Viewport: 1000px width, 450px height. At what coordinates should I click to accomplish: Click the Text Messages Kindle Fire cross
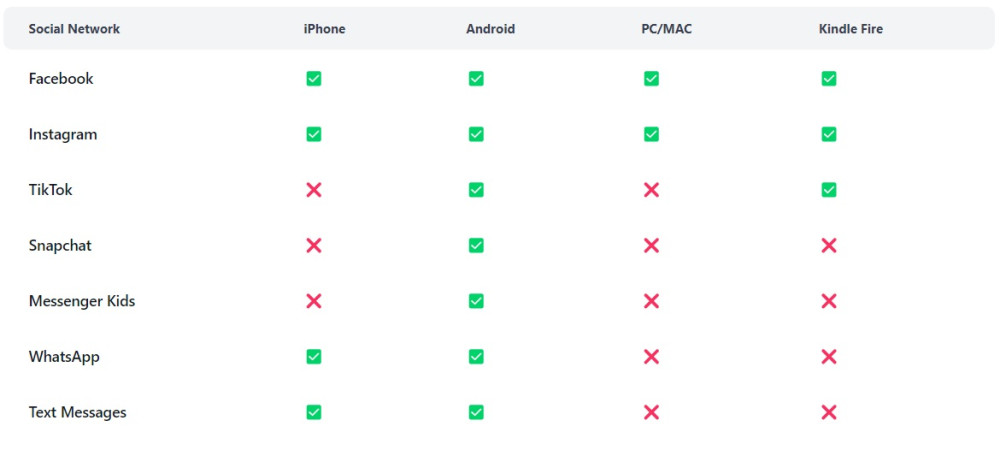(828, 412)
